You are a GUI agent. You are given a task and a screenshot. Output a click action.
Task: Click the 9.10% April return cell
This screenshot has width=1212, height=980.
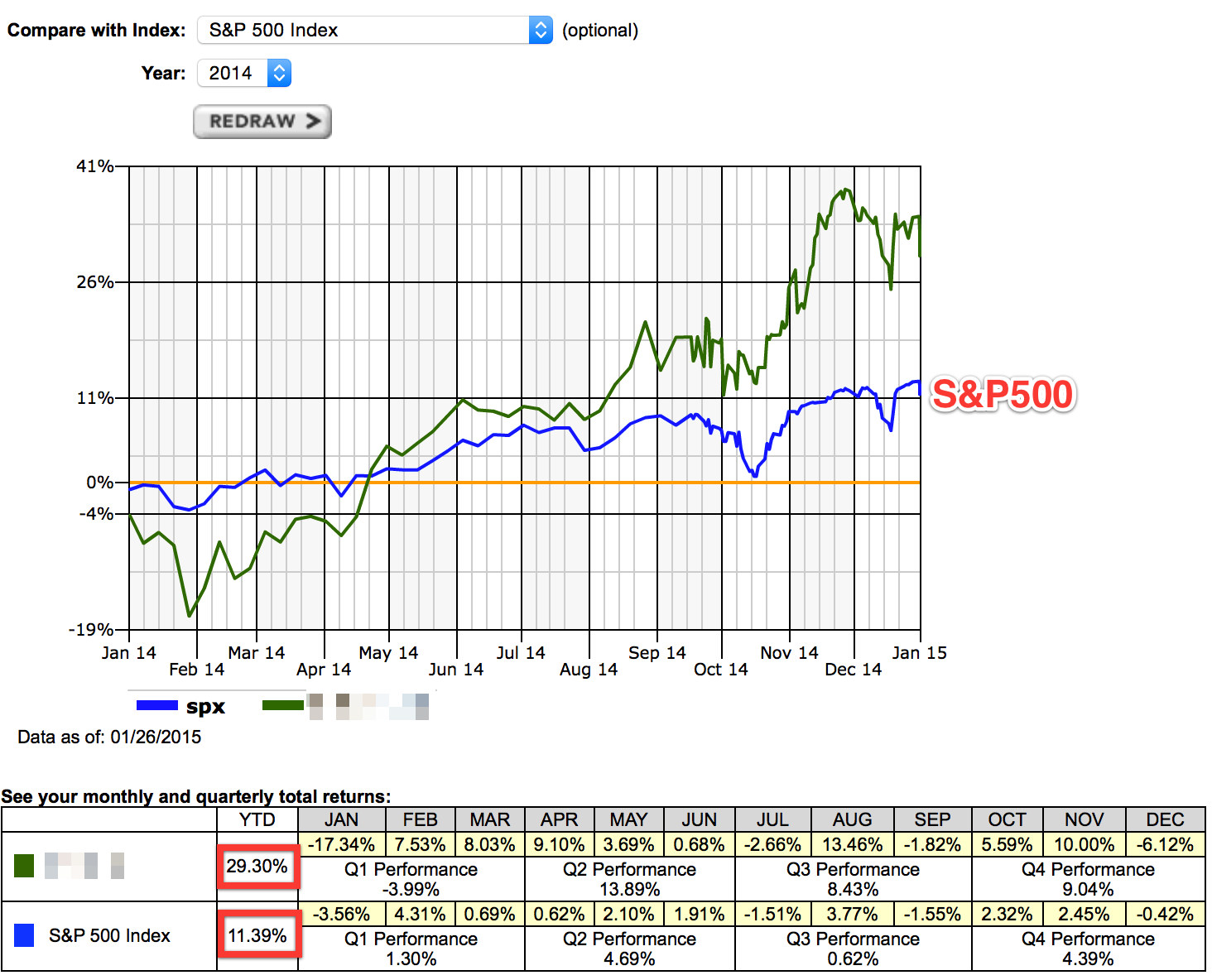tap(560, 845)
